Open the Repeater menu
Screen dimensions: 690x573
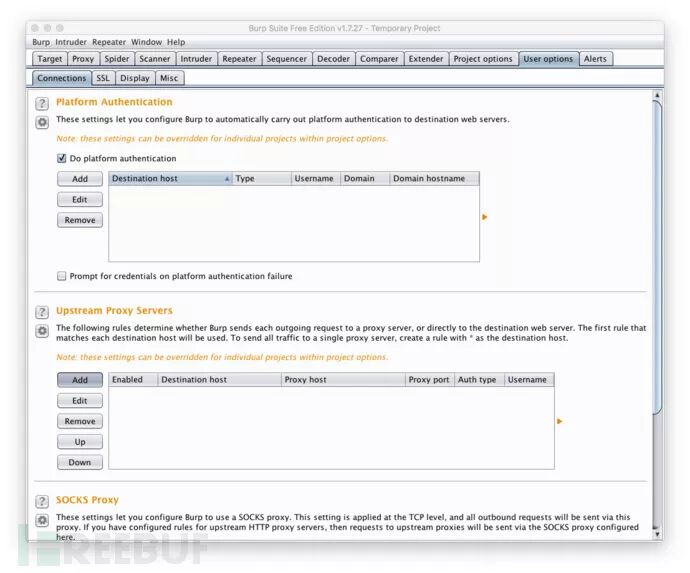coord(109,42)
